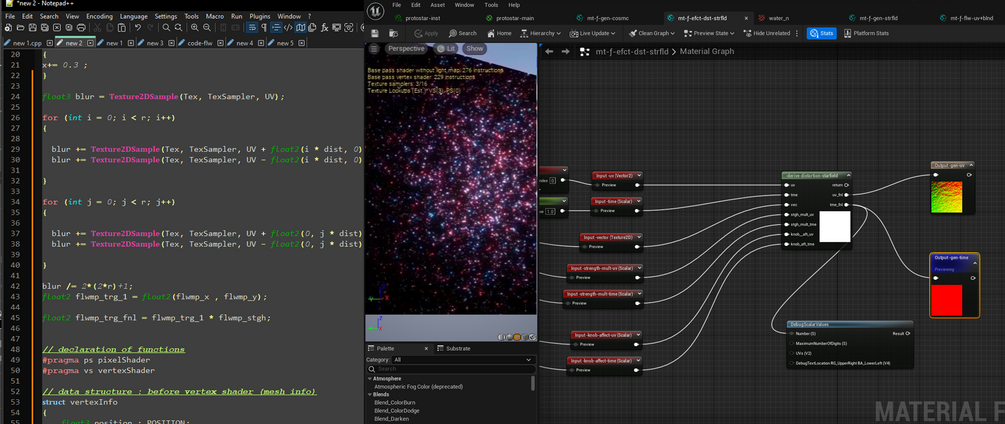The height and width of the screenshot is (424, 1005).
Task: Toggle Hide Unrelated nodes
Action: tap(767, 33)
